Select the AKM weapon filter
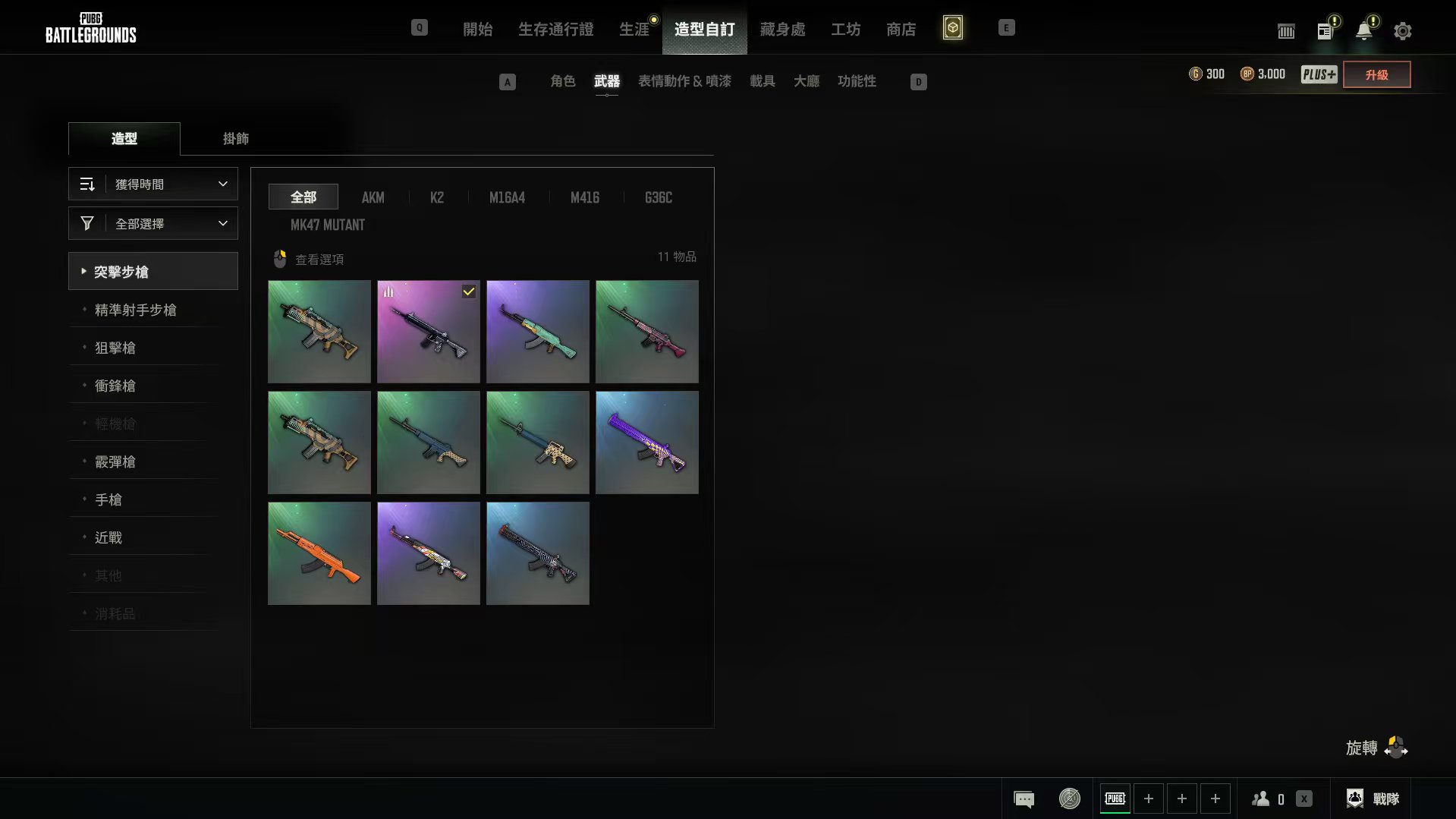Viewport: 1456px width, 819px height. (x=373, y=197)
